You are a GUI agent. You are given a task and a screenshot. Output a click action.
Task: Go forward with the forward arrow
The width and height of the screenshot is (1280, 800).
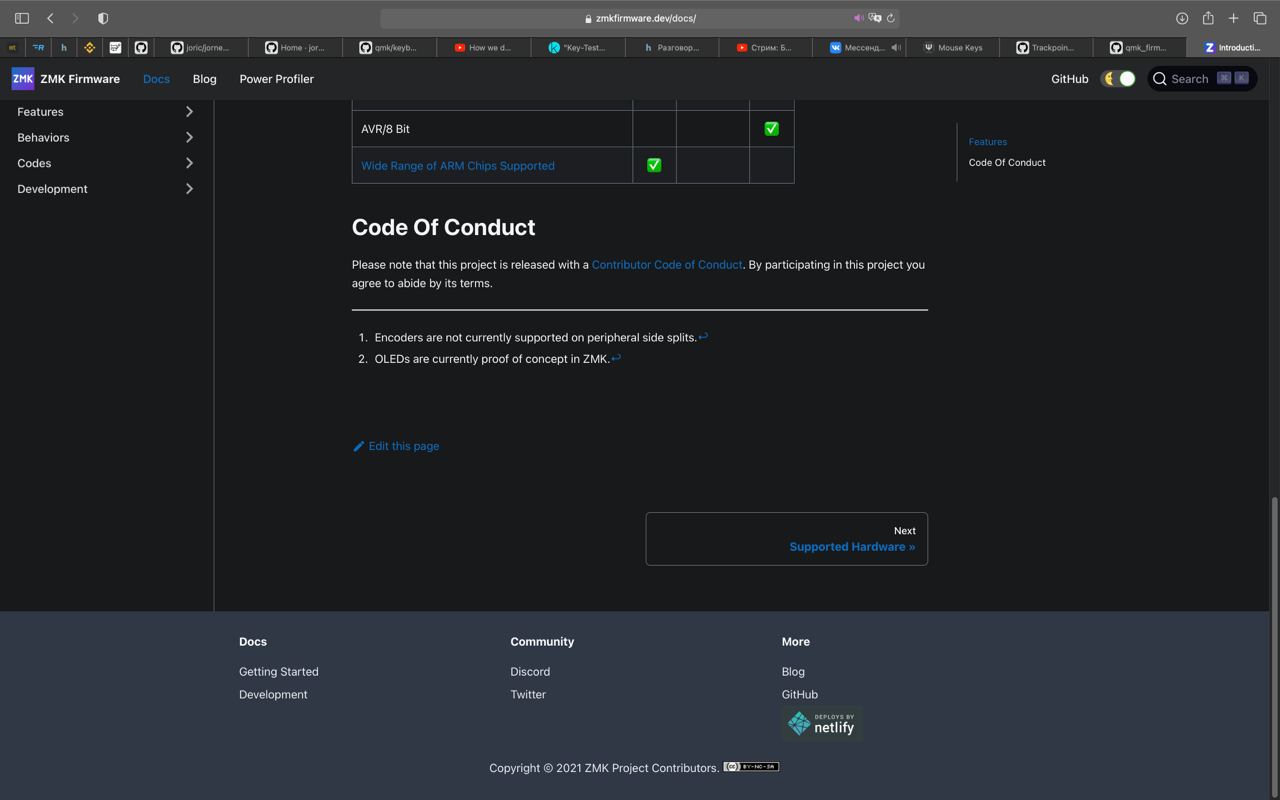75,18
